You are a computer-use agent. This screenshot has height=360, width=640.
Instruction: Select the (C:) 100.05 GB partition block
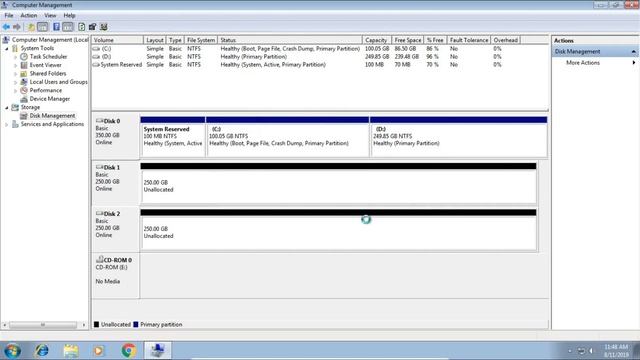pyautogui.click(x=288, y=137)
